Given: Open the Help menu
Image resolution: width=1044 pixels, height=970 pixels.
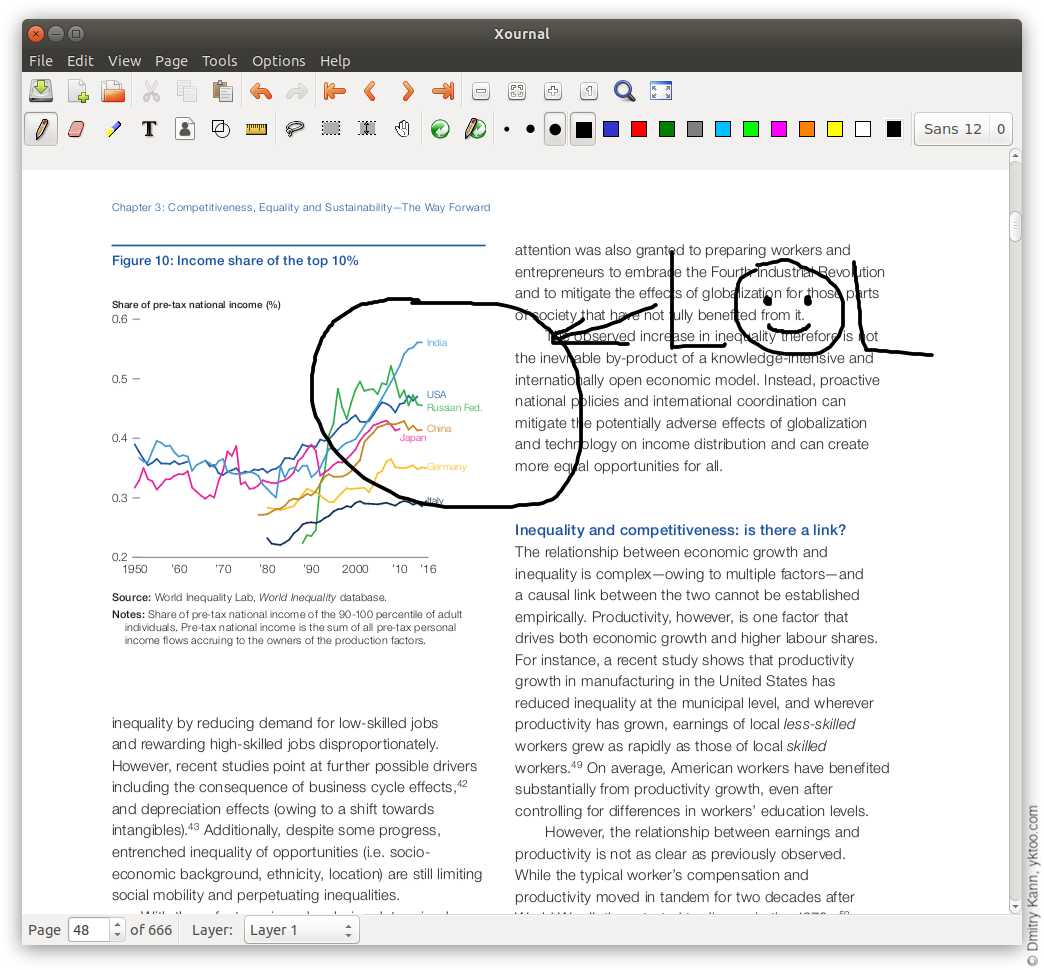Looking at the screenshot, I should pos(335,61).
